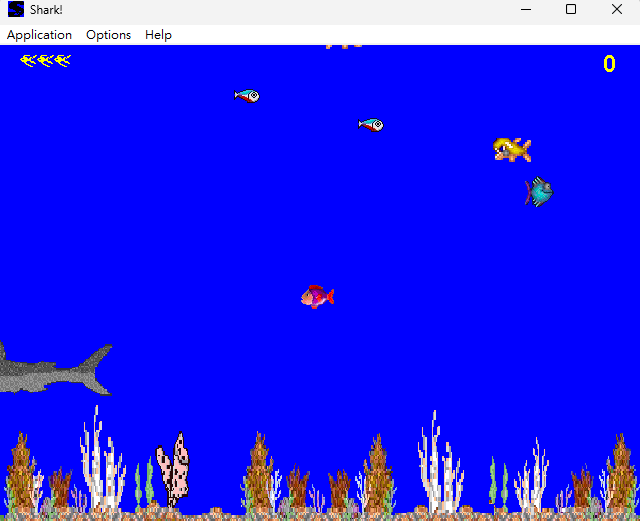The image size is (640, 521).
Task: Click the upper-left small silver fish
Action: point(247,96)
